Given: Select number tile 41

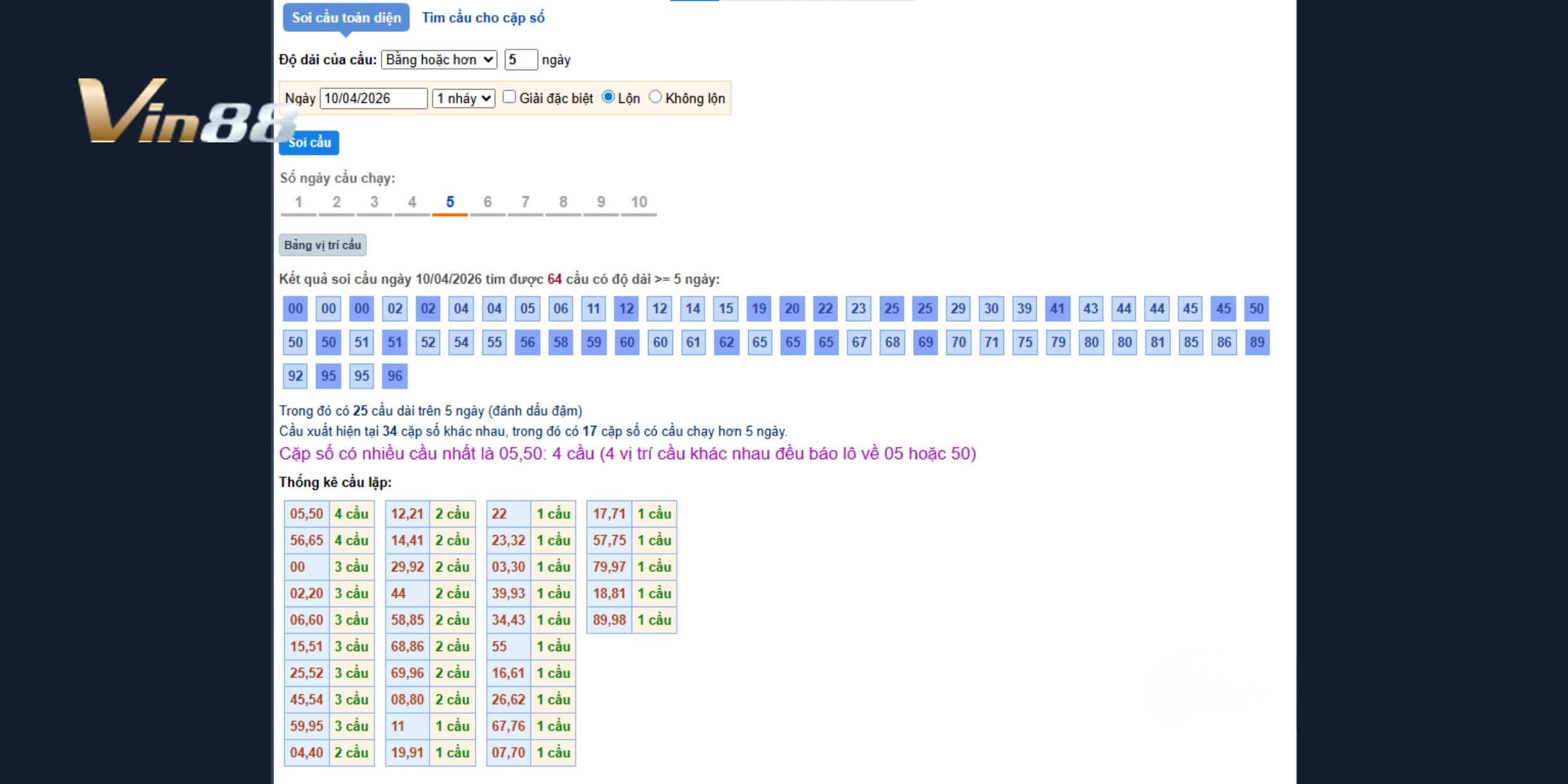Looking at the screenshot, I should pos(1057,309).
